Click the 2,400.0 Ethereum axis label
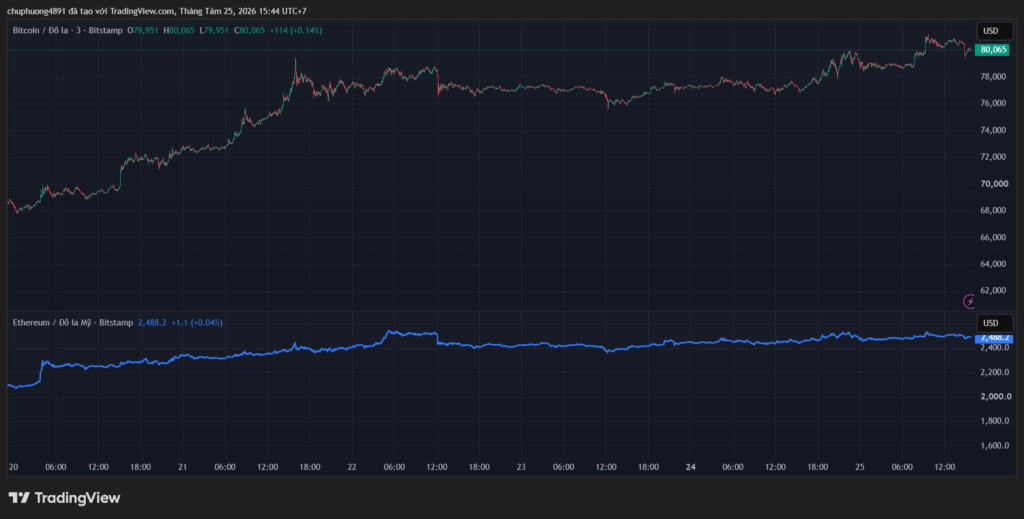1024x519 pixels. pos(994,348)
